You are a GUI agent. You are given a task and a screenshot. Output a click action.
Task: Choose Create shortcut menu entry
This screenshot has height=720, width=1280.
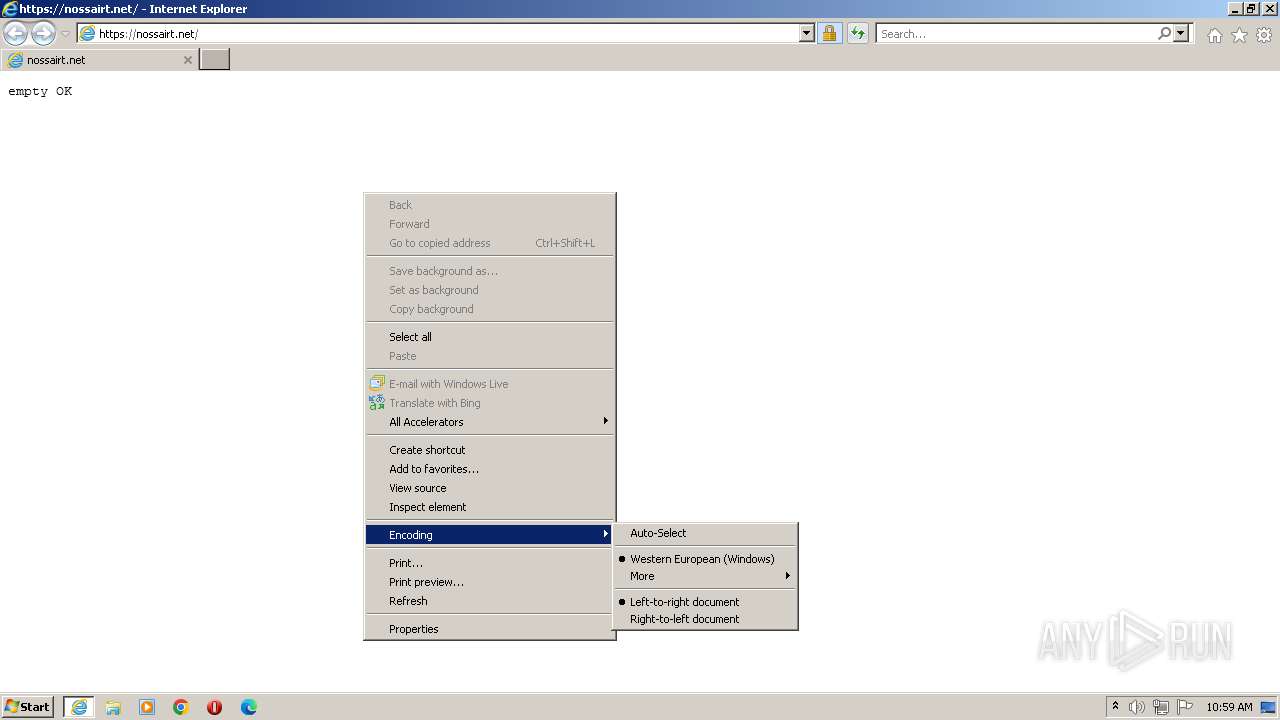490,450
